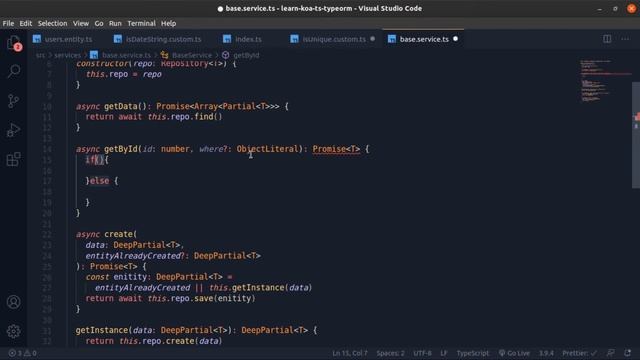640x360 pixels.
Task: Open the Go menu
Action: pos(99,23)
